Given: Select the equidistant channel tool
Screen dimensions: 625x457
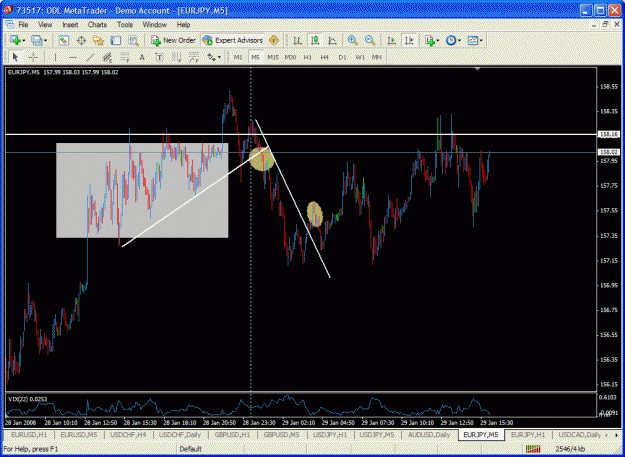Looking at the screenshot, I should pos(107,57).
